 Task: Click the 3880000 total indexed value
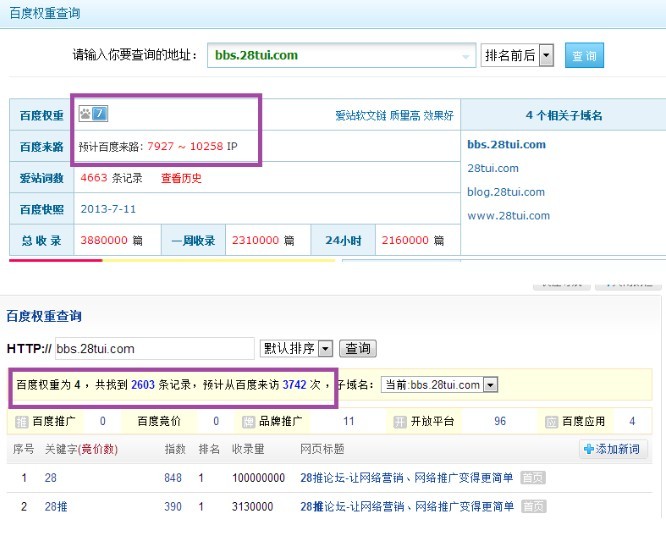pos(104,240)
